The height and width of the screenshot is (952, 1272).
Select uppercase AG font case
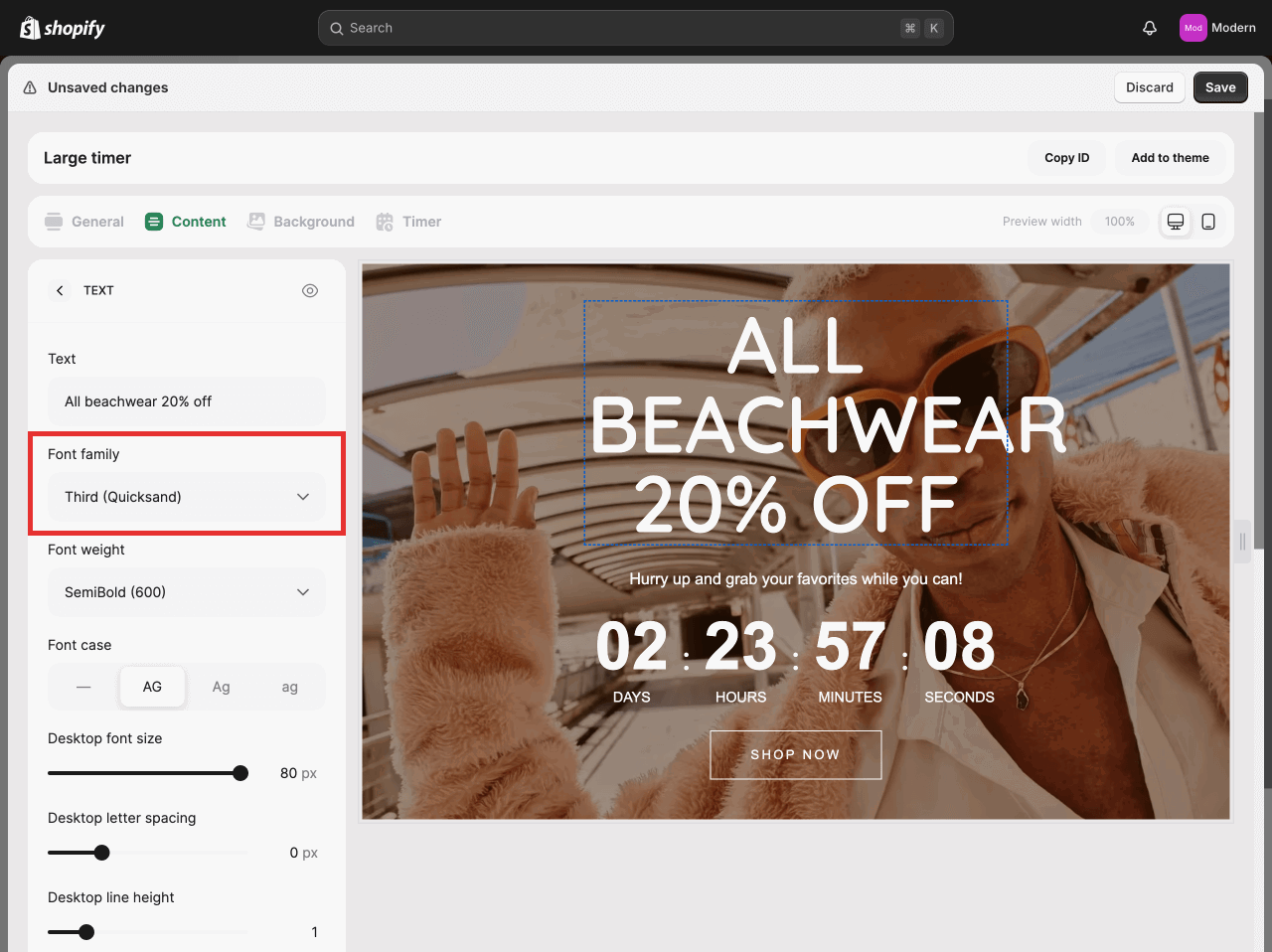point(152,687)
